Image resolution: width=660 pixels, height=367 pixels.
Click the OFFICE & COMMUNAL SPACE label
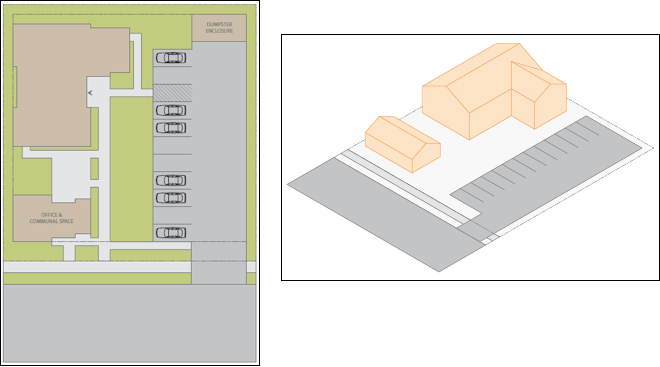coord(51,218)
